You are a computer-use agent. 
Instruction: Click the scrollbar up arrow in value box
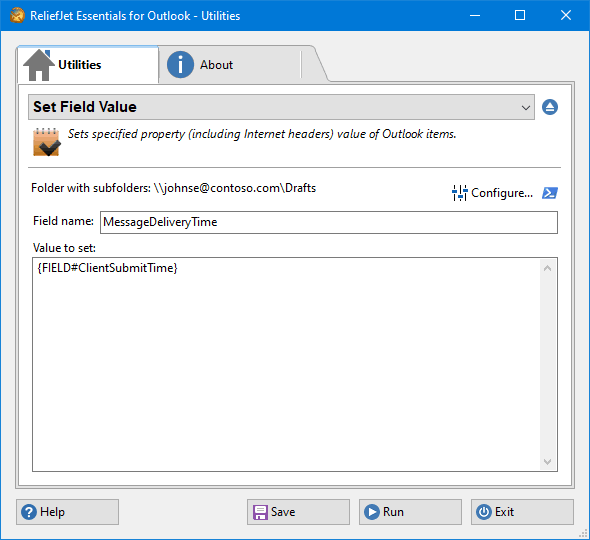tap(548, 268)
